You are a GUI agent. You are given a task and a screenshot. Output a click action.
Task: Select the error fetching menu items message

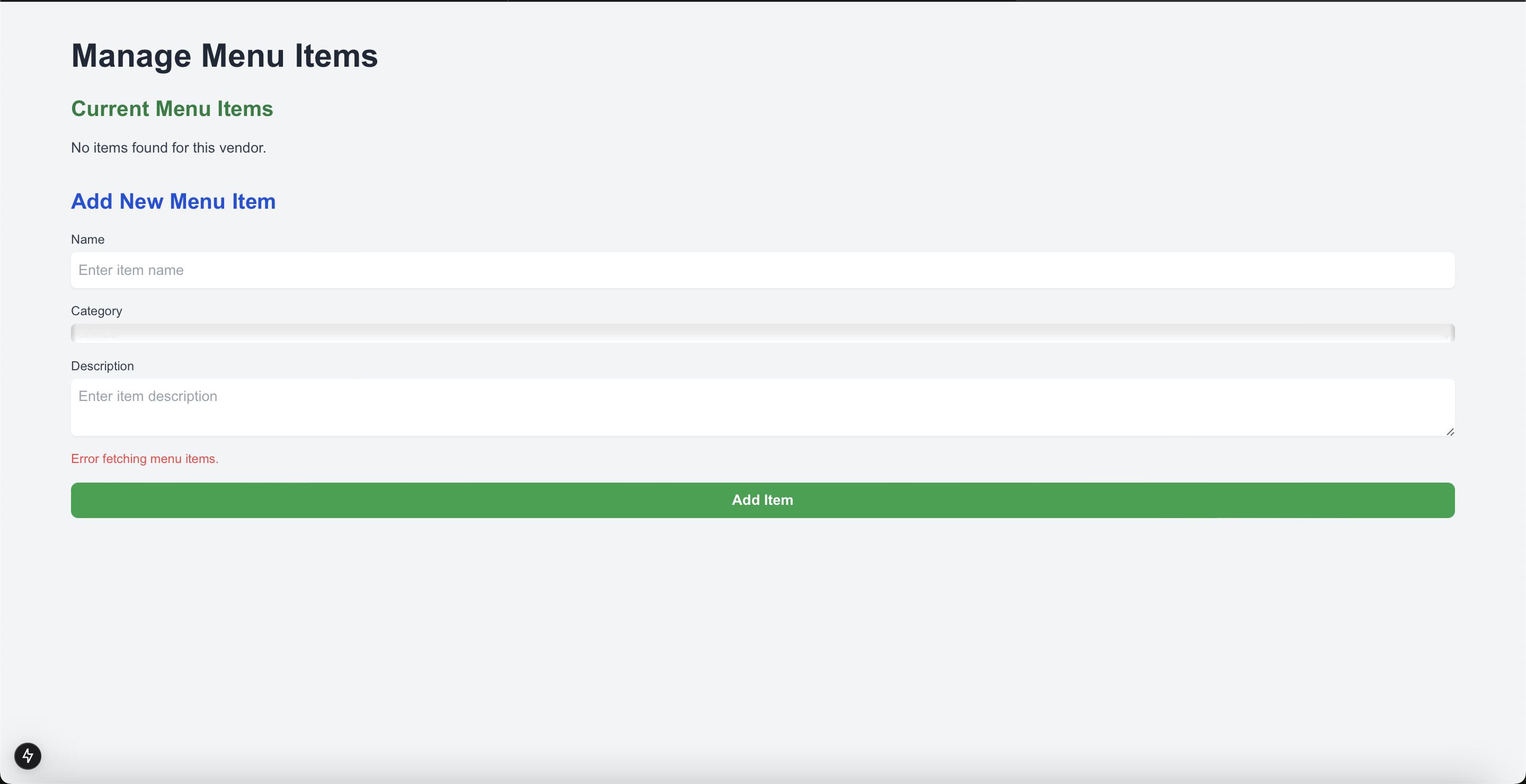coord(145,458)
